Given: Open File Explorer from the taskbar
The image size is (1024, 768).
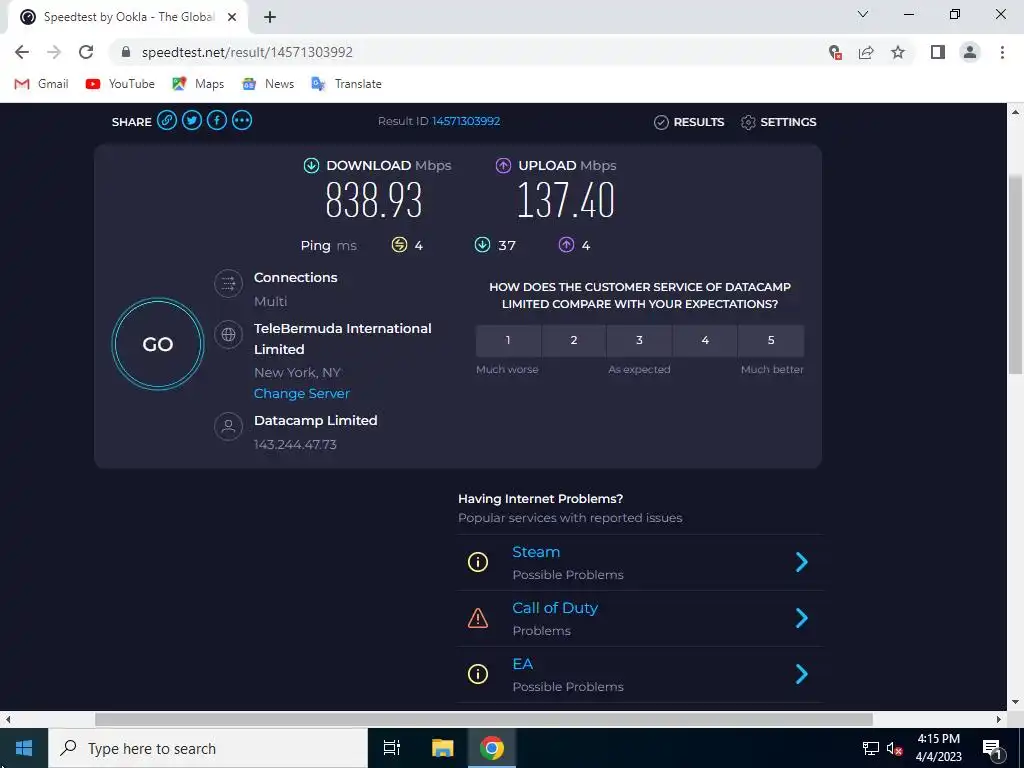Looking at the screenshot, I should pos(442,748).
